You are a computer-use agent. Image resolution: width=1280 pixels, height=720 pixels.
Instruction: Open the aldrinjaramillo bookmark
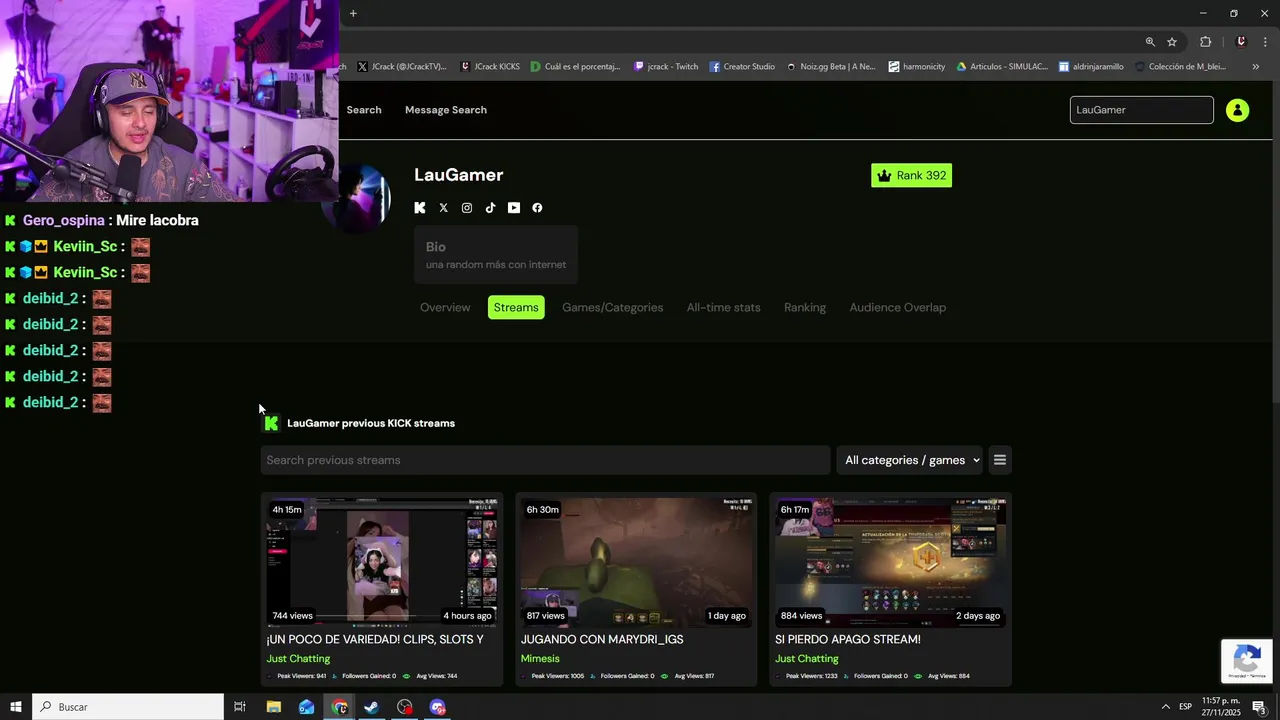click(1091, 67)
